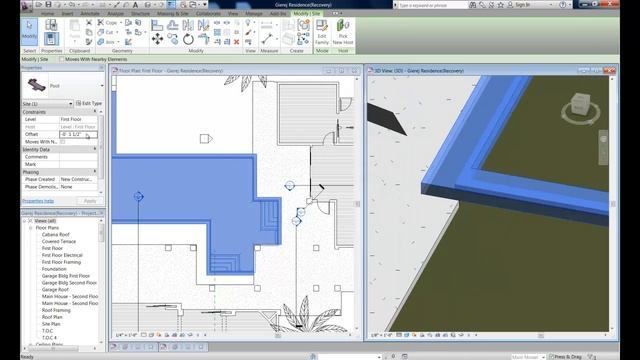Open the quick access toolbar customize dropdown
Image resolution: width=640 pixels, height=360 pixels.
[205, 5]
